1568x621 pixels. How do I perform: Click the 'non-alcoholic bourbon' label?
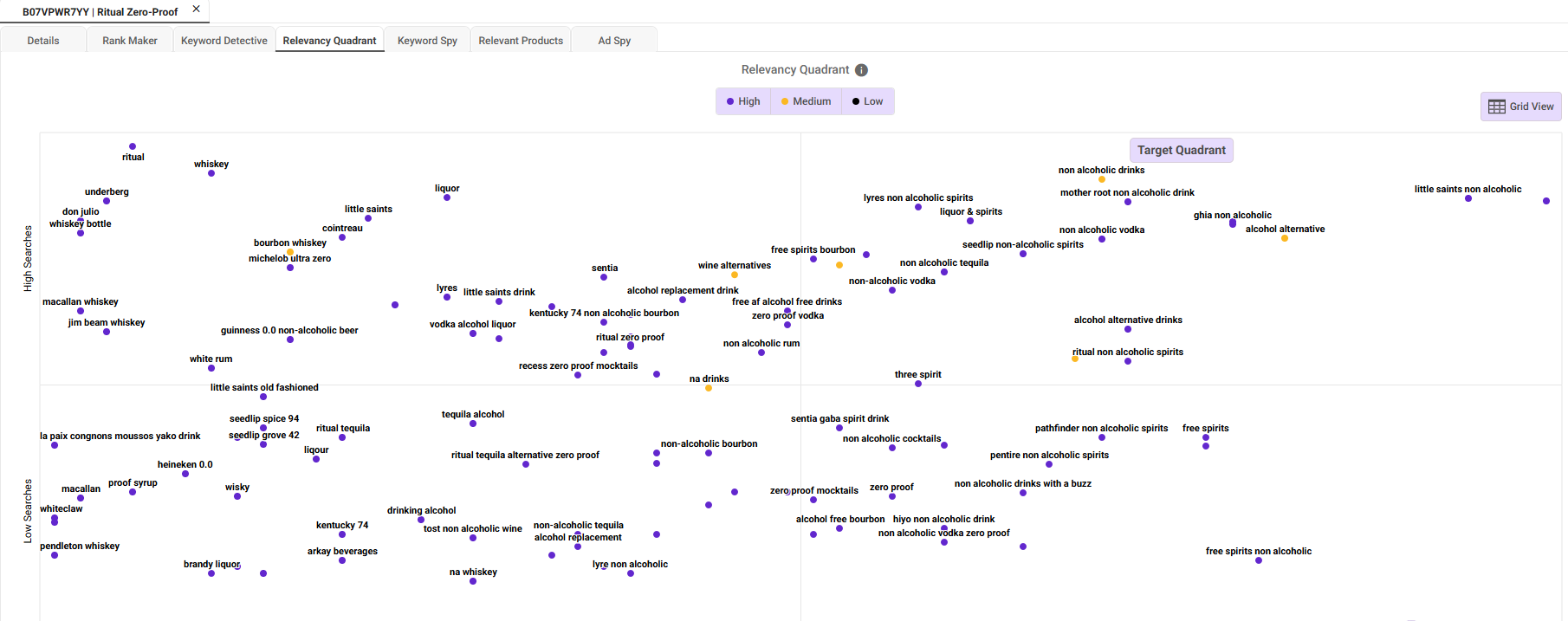tap(709, 443)
